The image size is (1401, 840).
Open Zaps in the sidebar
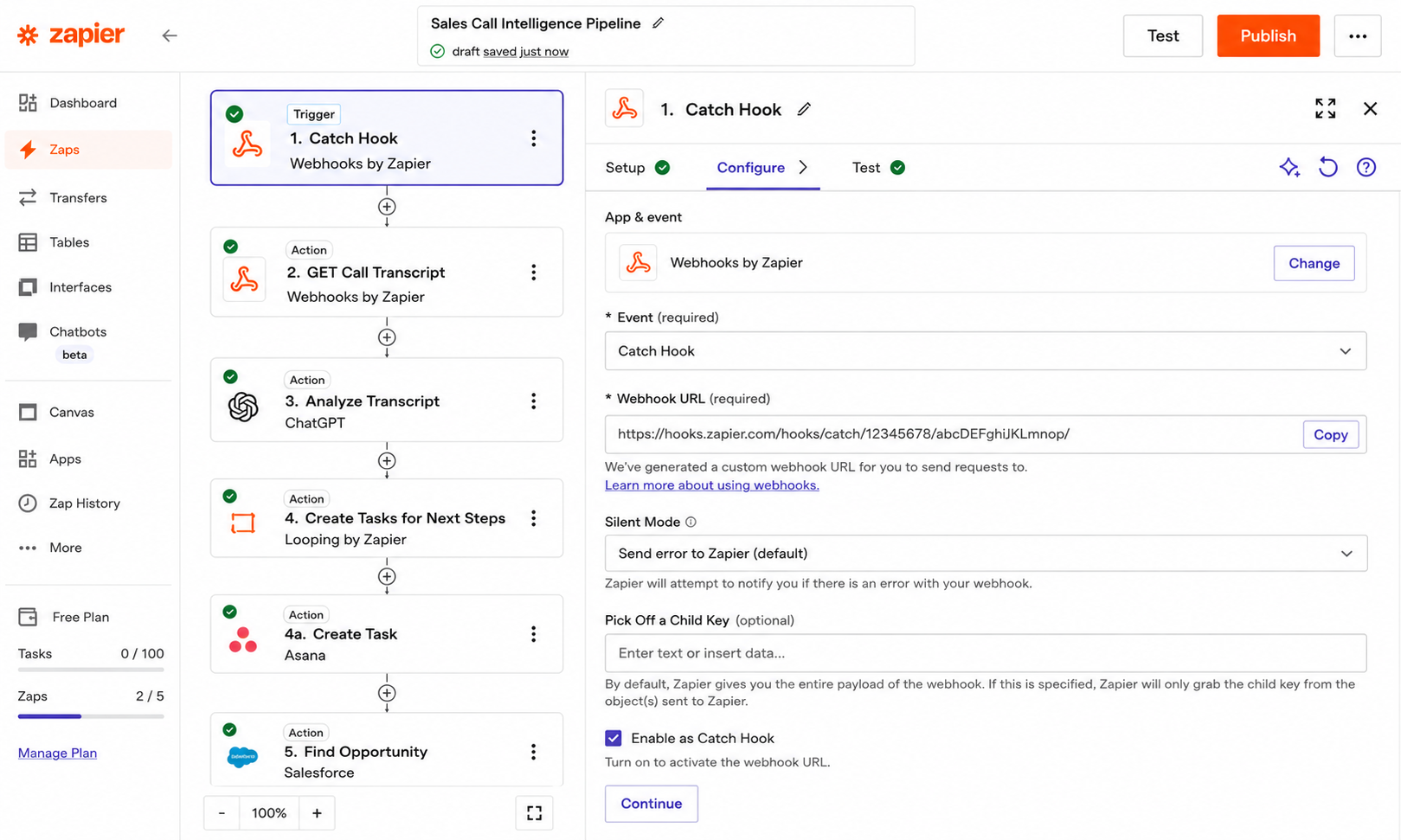[x=87, y=150]
